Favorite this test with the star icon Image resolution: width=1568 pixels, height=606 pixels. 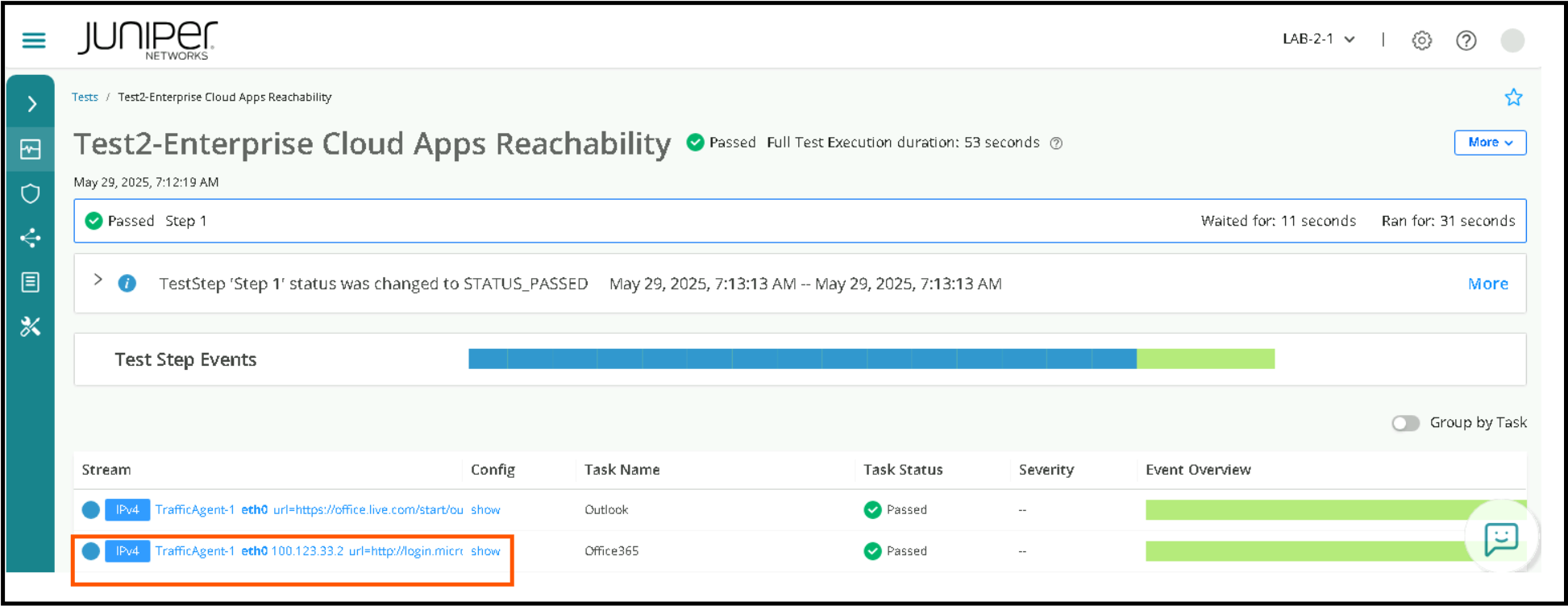point(1513,98)
